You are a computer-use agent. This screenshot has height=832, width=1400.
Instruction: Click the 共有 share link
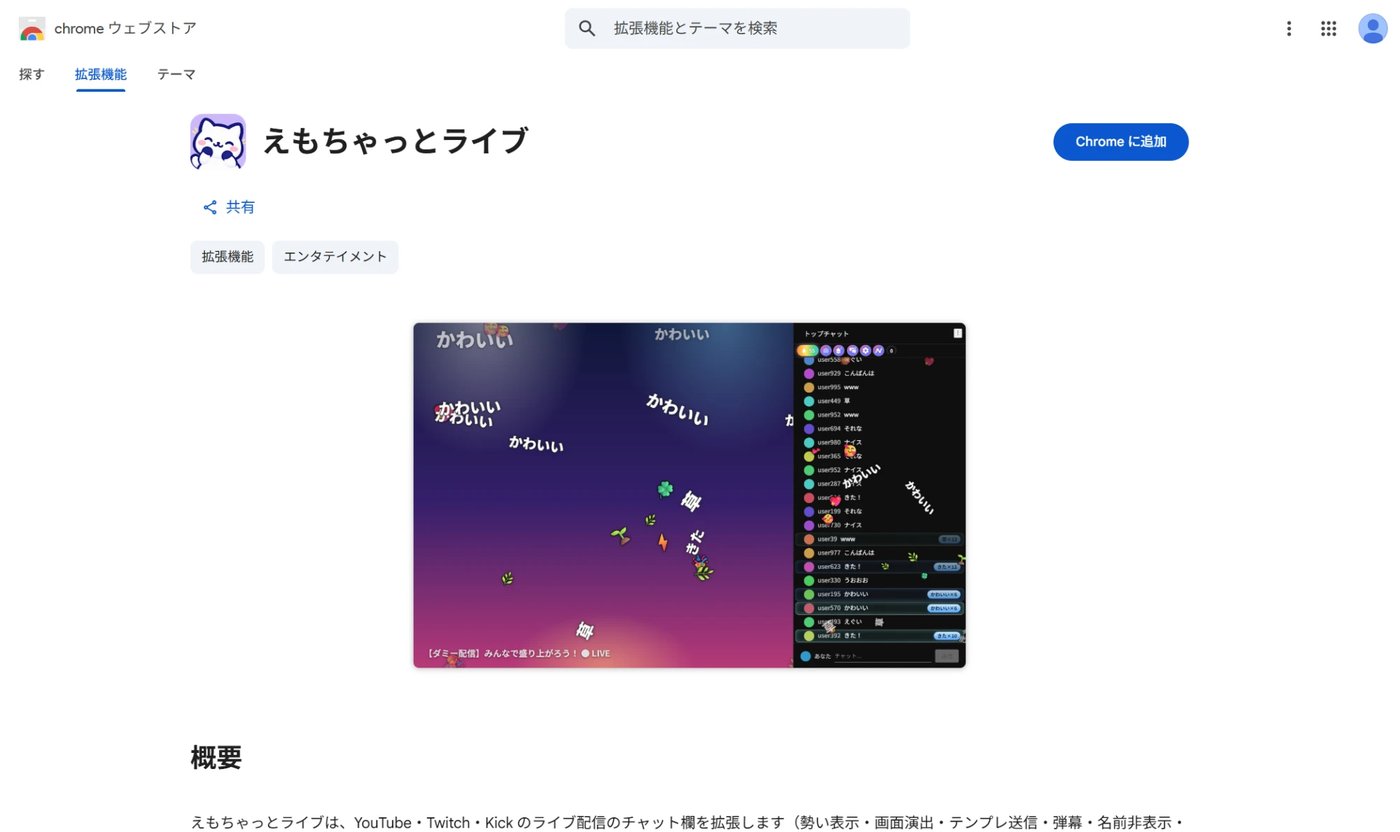pyautogui.click(x=229, y=207)
